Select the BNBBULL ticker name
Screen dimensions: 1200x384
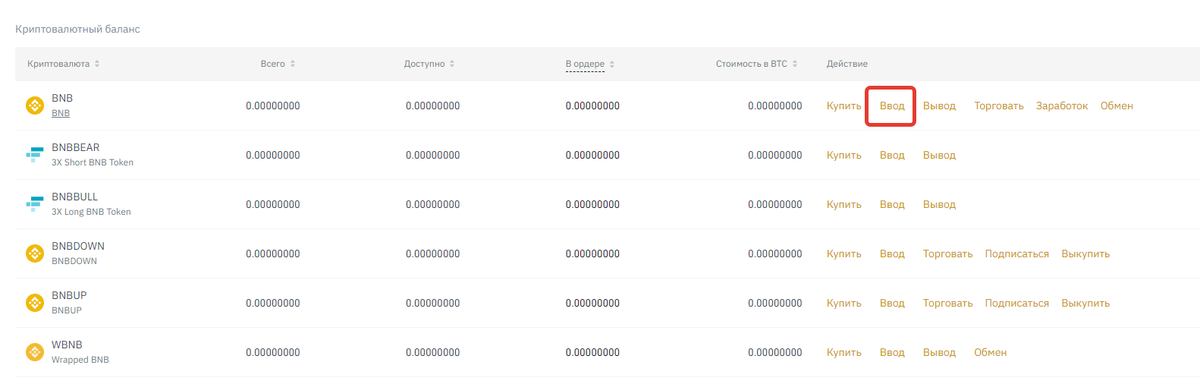74,197
